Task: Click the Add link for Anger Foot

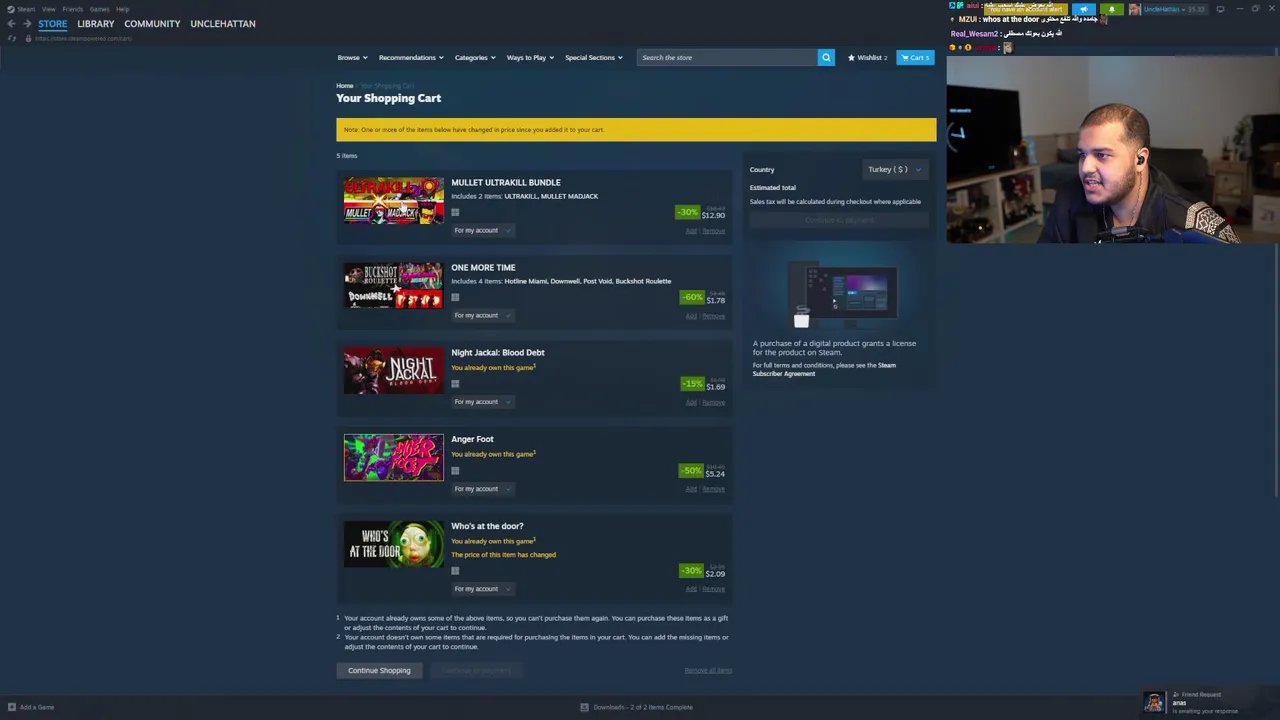Action: click(691, 489)
